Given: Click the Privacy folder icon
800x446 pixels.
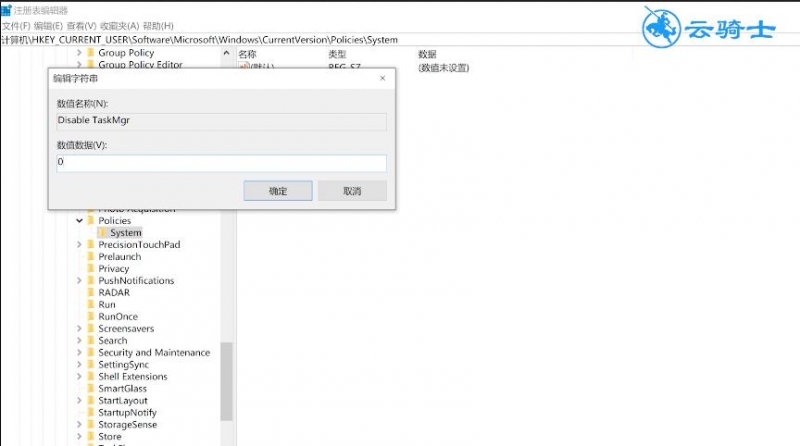Looking at the screenshot, I should click(x=91, y=268).
